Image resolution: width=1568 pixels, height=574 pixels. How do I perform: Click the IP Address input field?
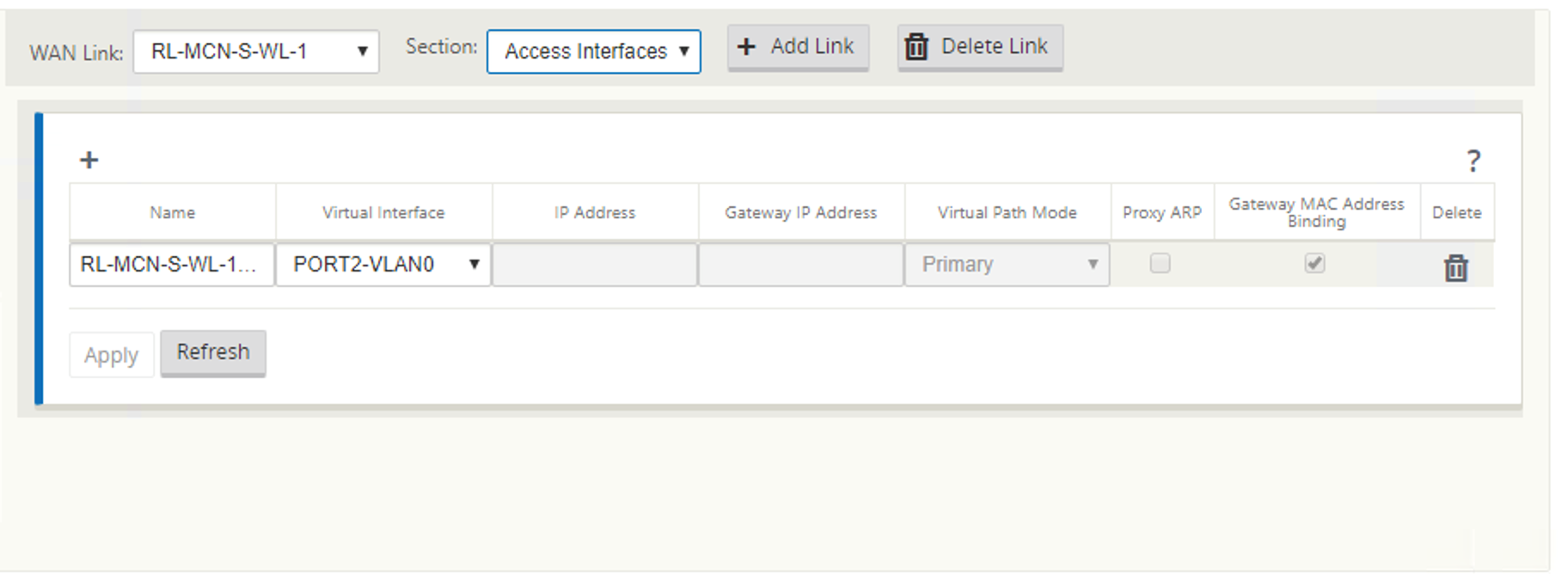point(595,265)
